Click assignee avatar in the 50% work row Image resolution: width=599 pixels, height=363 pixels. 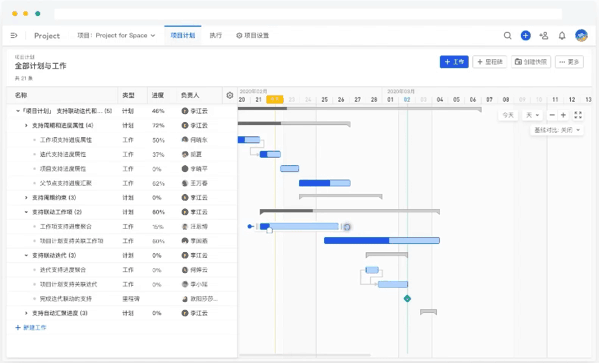pos(185,140)
